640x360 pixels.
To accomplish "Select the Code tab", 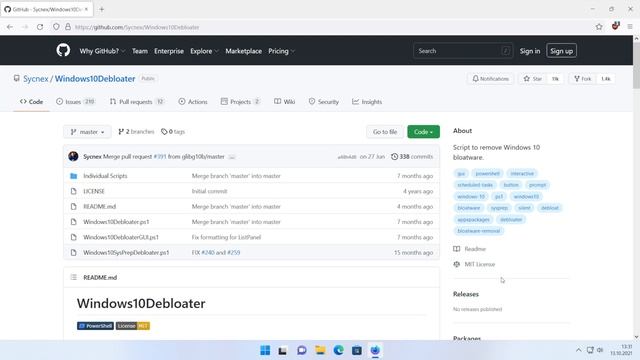I will click(31, 102).
